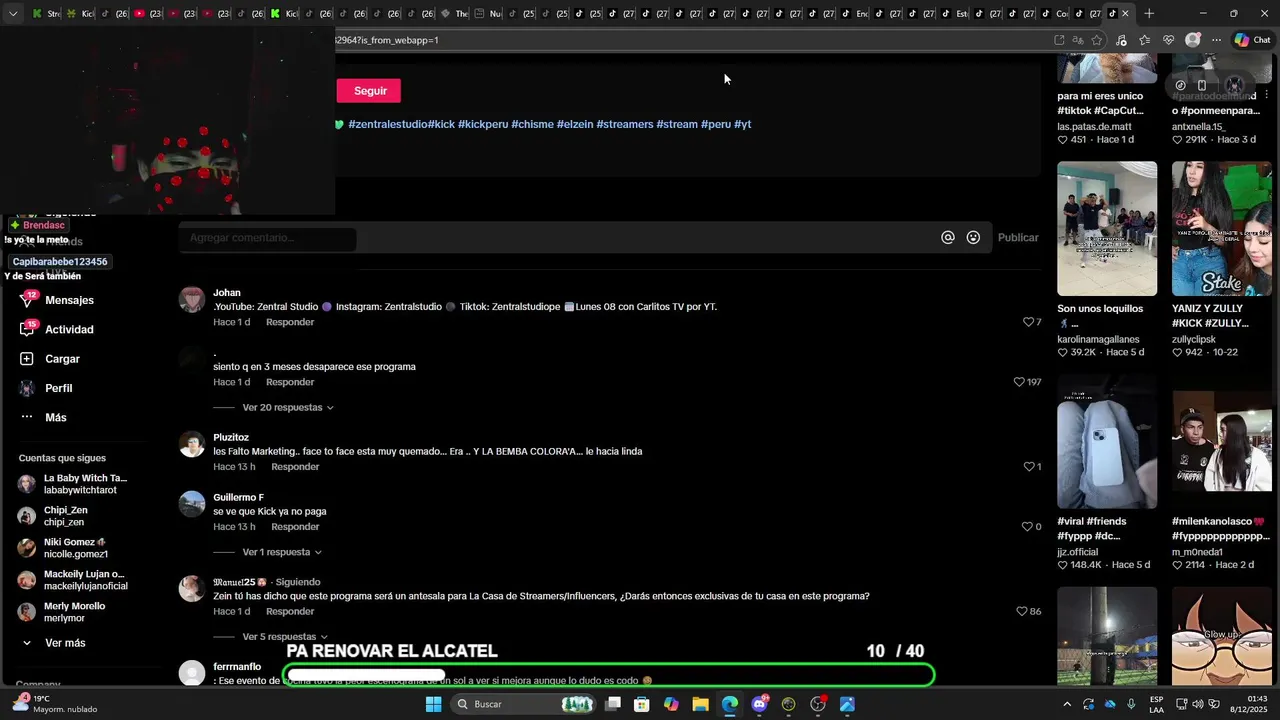Viewport: 1280px width, 720px height.
Task: Click the Copilot Chat button in Edge
Action: pyautogui.click(x=1252, y=40)
